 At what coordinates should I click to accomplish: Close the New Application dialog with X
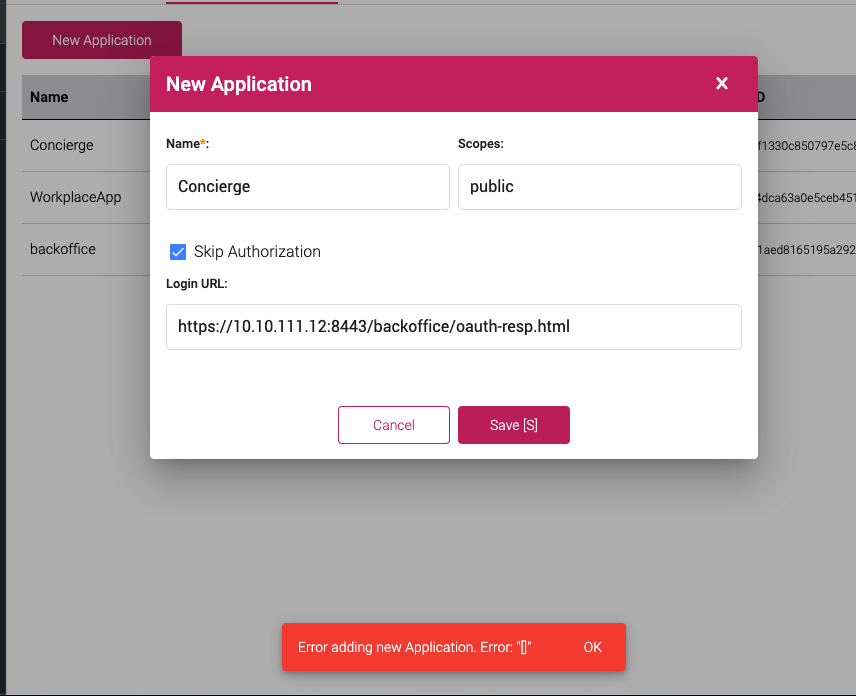click(x=721, y=84)
